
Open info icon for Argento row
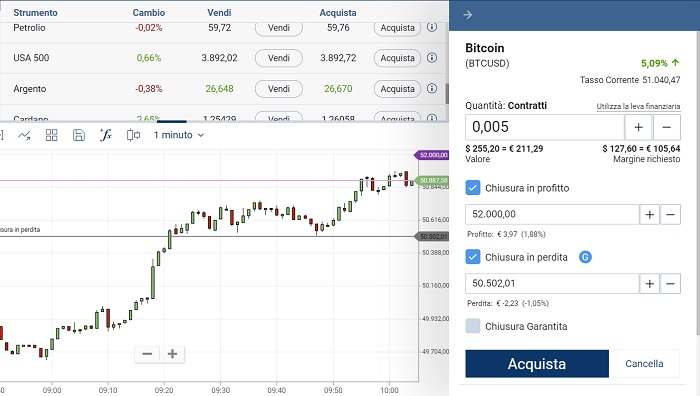pos(432,88)
